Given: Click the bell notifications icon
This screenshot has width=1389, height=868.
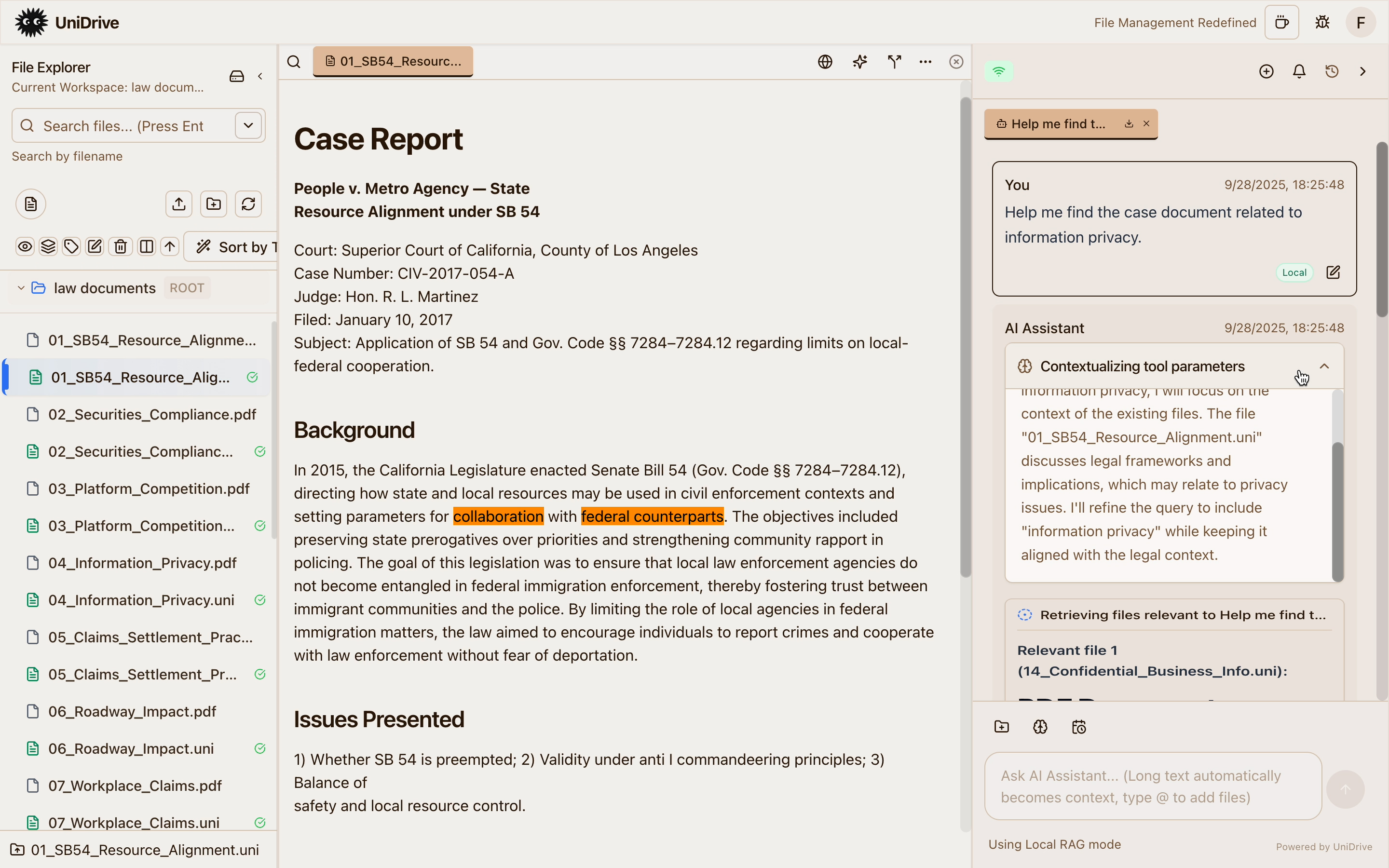Looking at the screenshot, I should click(1299, 71).
